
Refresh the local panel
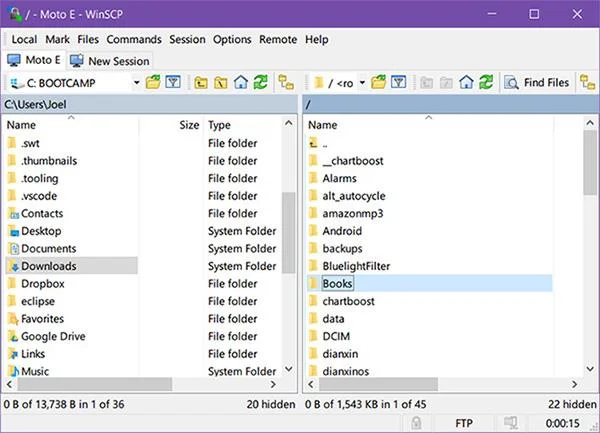[261, 82]
